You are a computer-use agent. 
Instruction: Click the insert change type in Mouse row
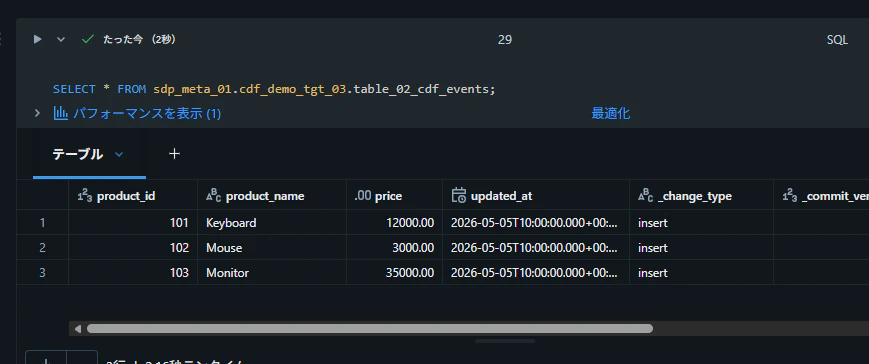(702, 248)
